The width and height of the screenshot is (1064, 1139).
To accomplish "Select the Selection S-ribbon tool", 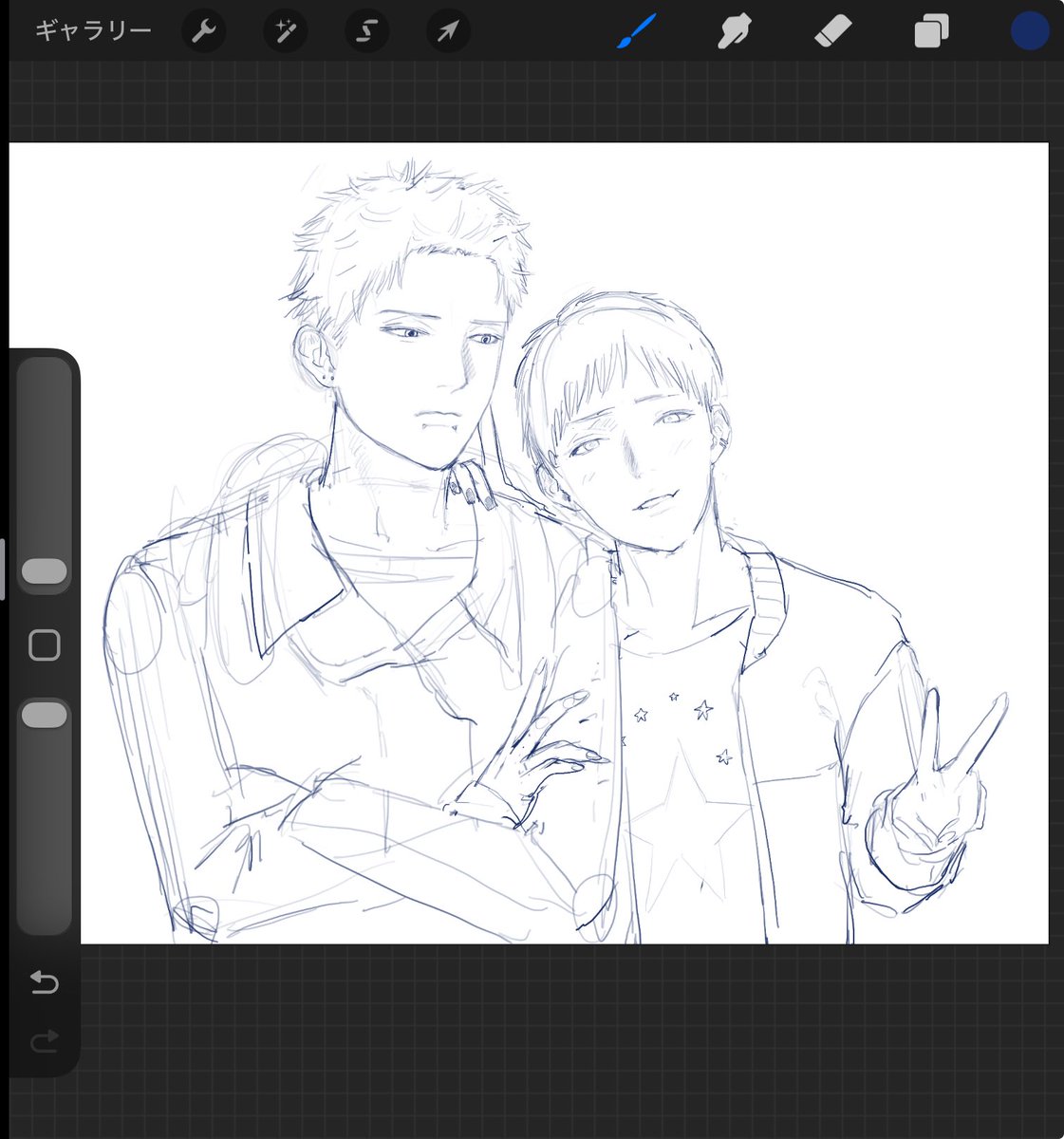I will pos(366,31).
